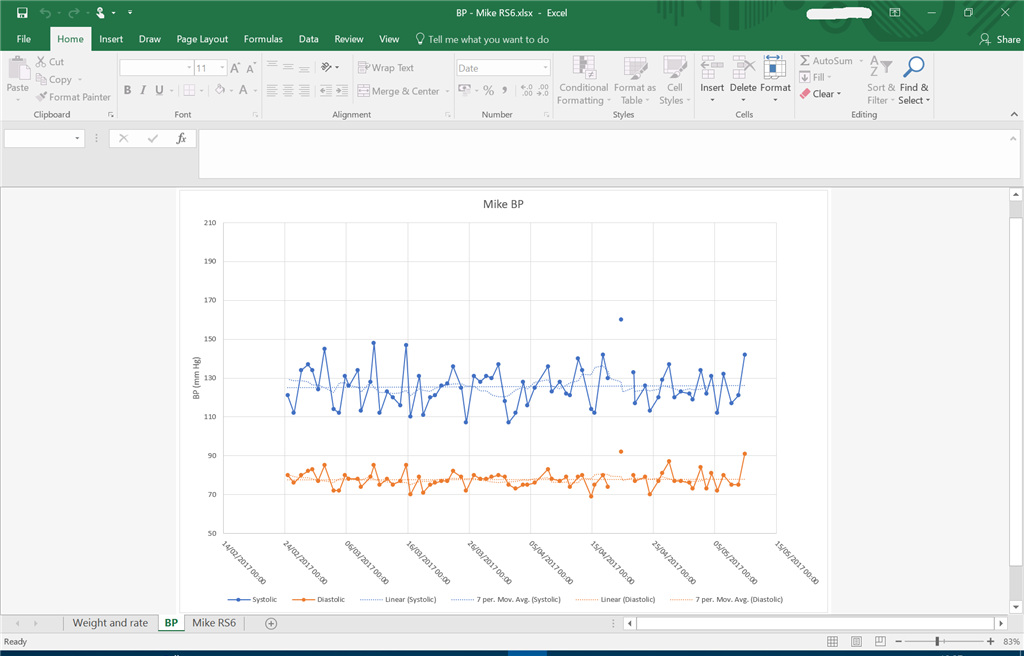This screenshot has height=656, width=1024.
Task: Toggle Align Left
Action: [272, 91]
